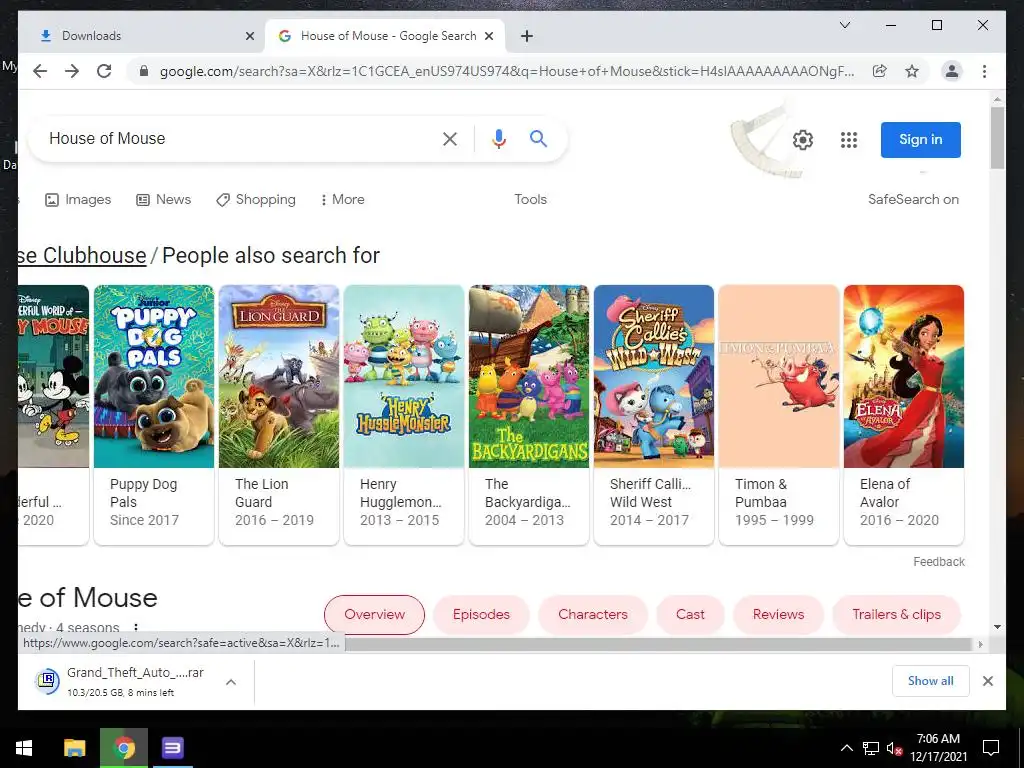Select the Trailers & clips chip
This screenshot has width=1024, height=768.
897,615
